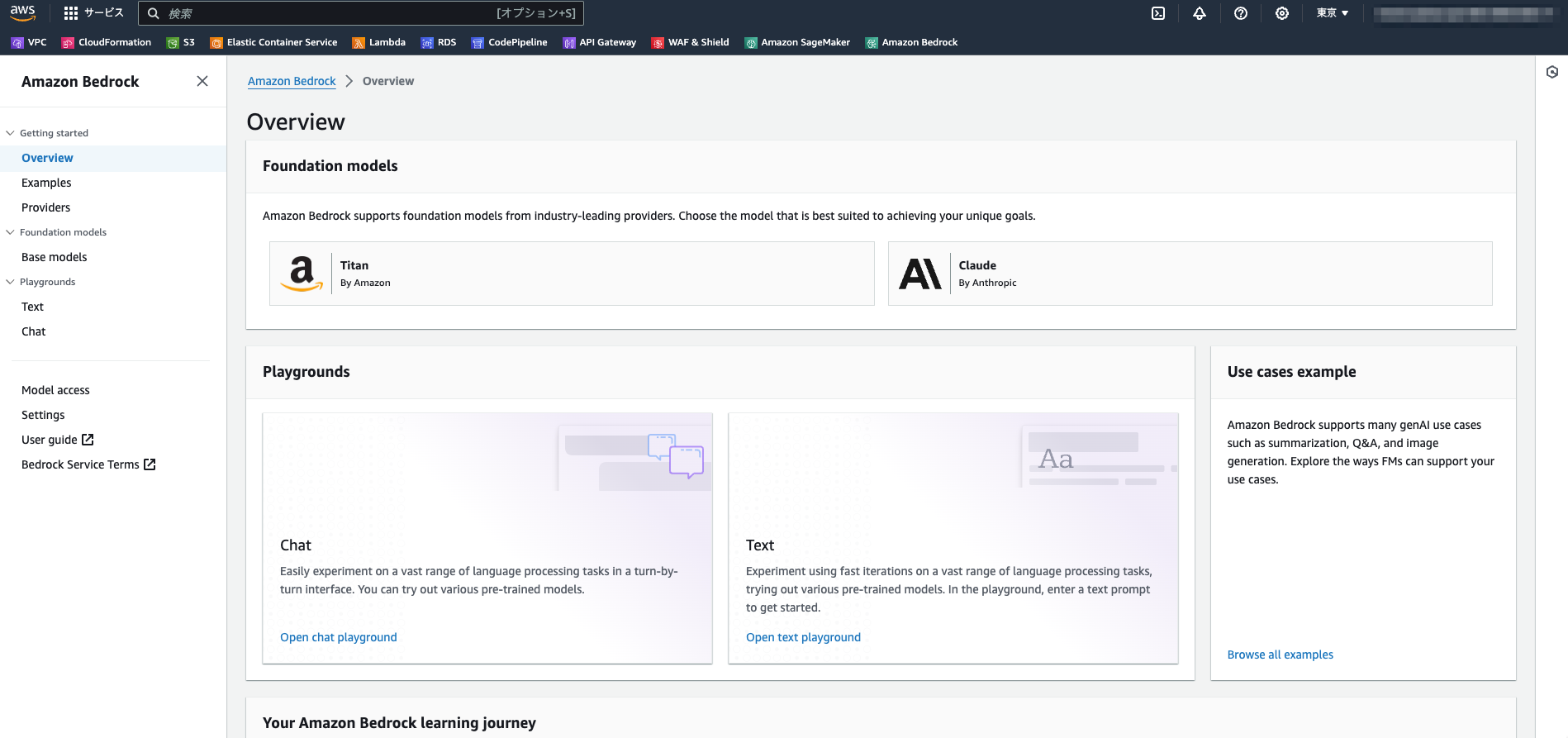Open the notifications bell icon
This screenshot has height=738, width=1568.
point(1200,13)
